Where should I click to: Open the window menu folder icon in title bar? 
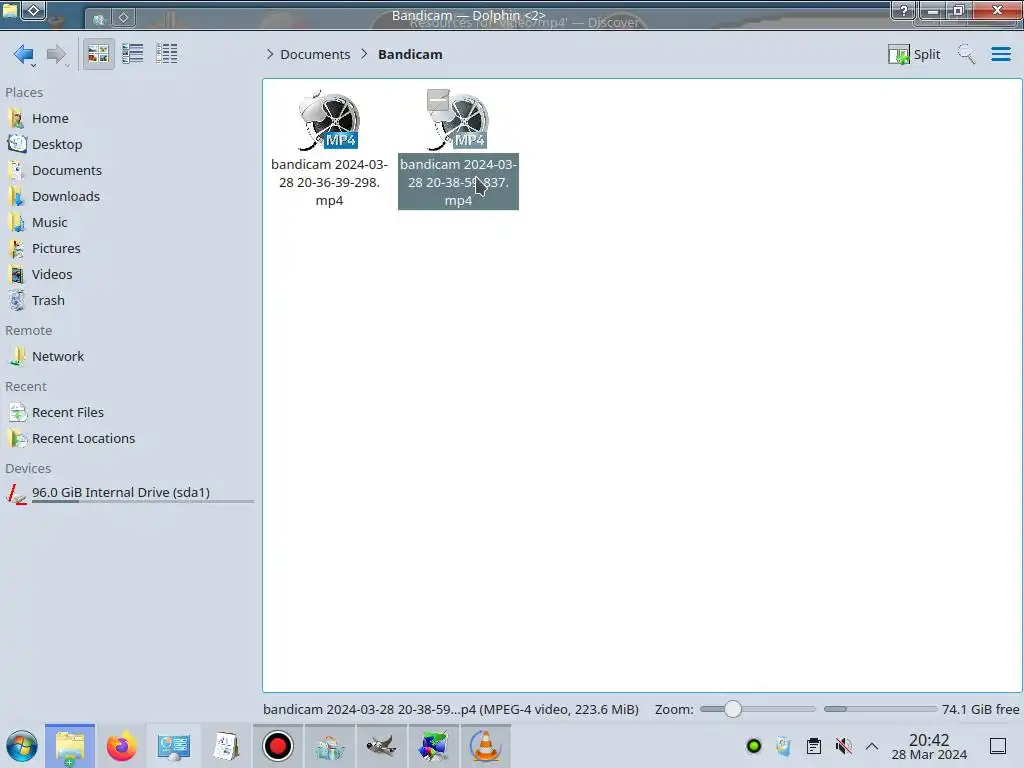pos(10,10)
